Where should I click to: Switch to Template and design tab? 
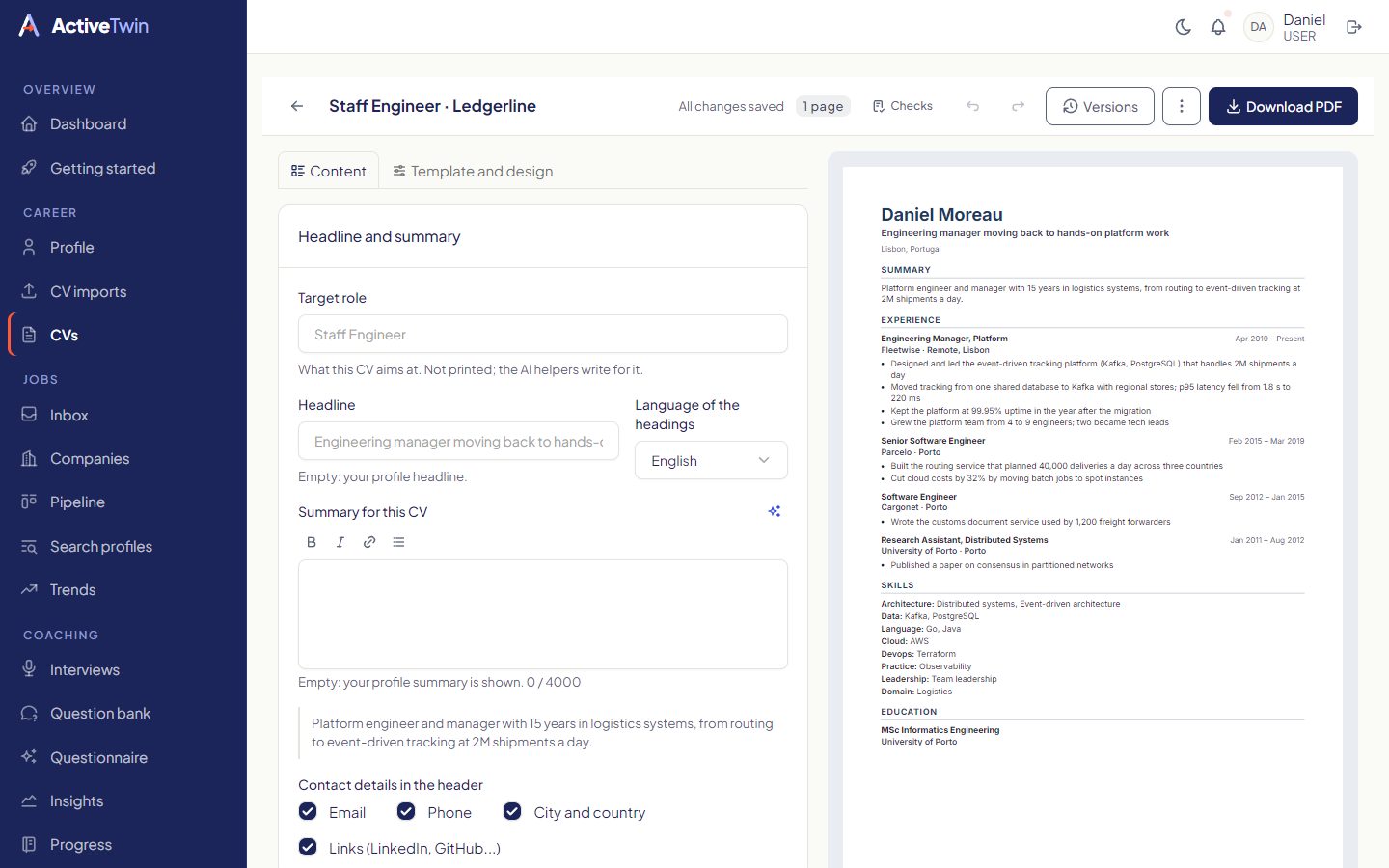pos(473,171)
